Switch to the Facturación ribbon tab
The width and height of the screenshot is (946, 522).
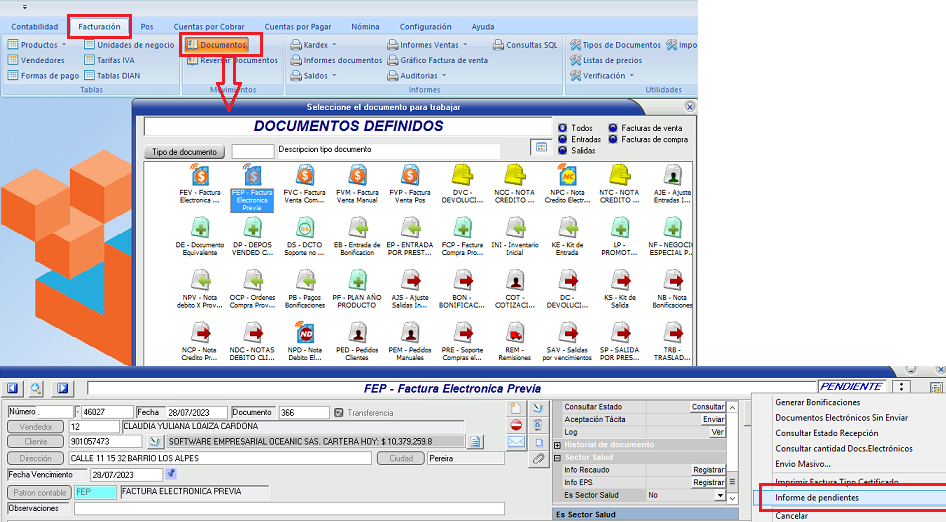click(99, 26)
